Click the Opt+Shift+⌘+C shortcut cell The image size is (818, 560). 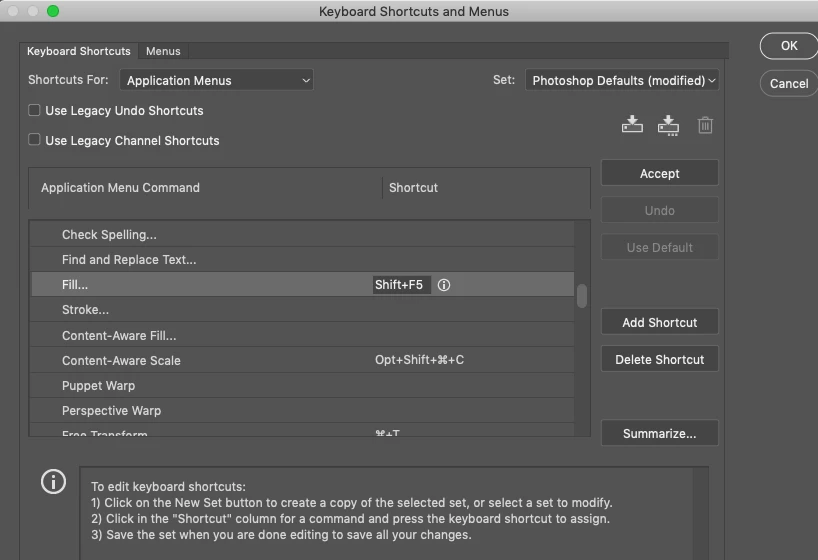click(419, 360)
